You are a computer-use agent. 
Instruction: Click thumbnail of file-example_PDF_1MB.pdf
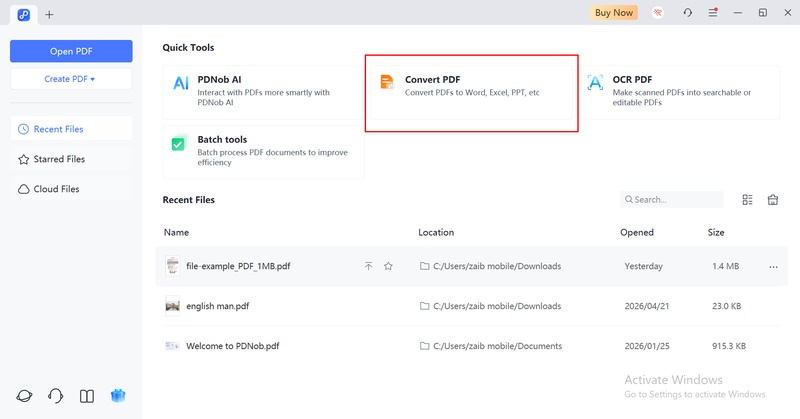(x=172, y=266)
